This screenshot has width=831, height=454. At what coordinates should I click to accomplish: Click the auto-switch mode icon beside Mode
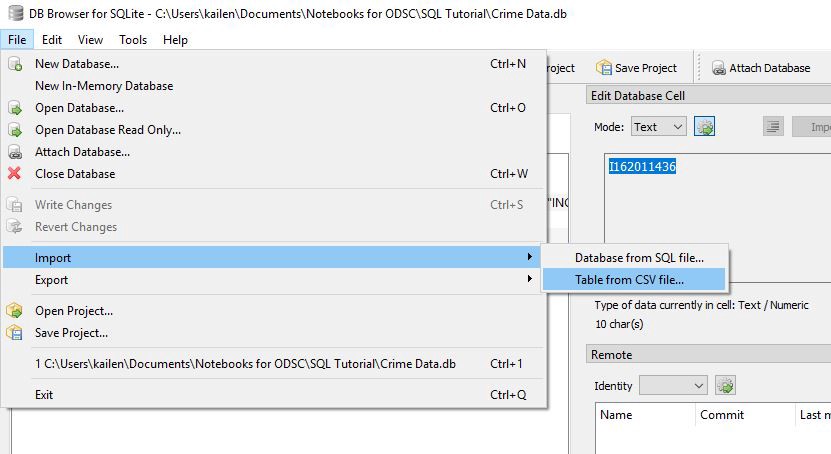[704, 127]
